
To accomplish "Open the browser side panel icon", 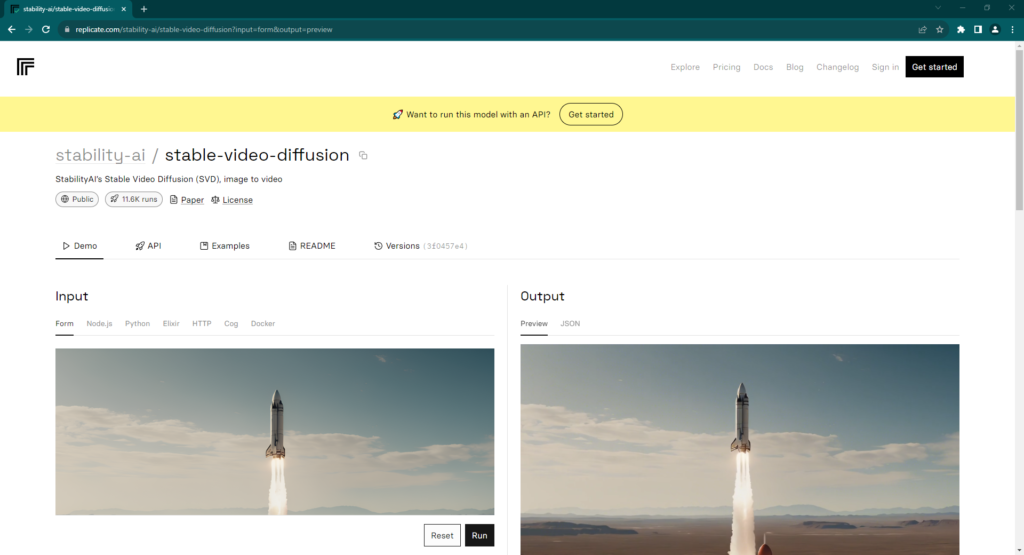I will click(978, 29).
